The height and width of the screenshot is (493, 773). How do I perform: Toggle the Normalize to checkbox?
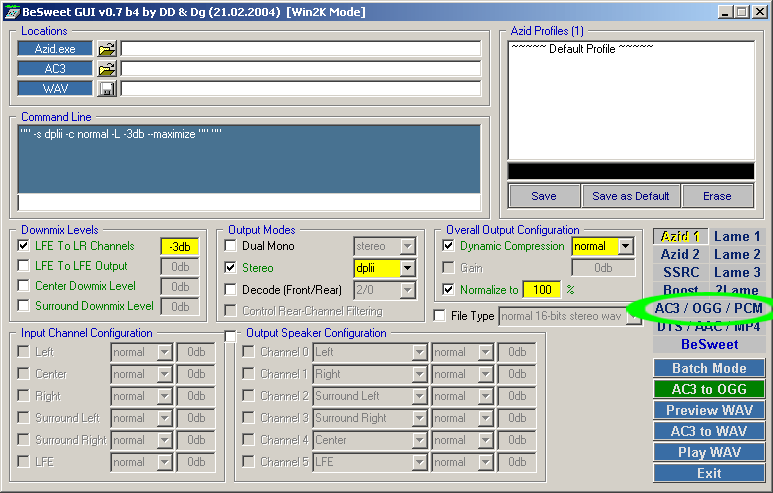click(x=448, y=289)
